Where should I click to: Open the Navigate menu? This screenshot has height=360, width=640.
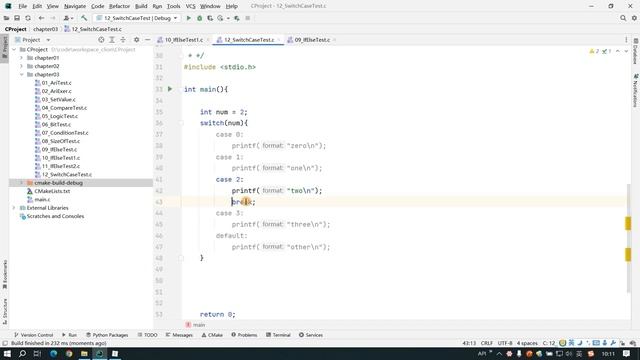click(75, 6)
